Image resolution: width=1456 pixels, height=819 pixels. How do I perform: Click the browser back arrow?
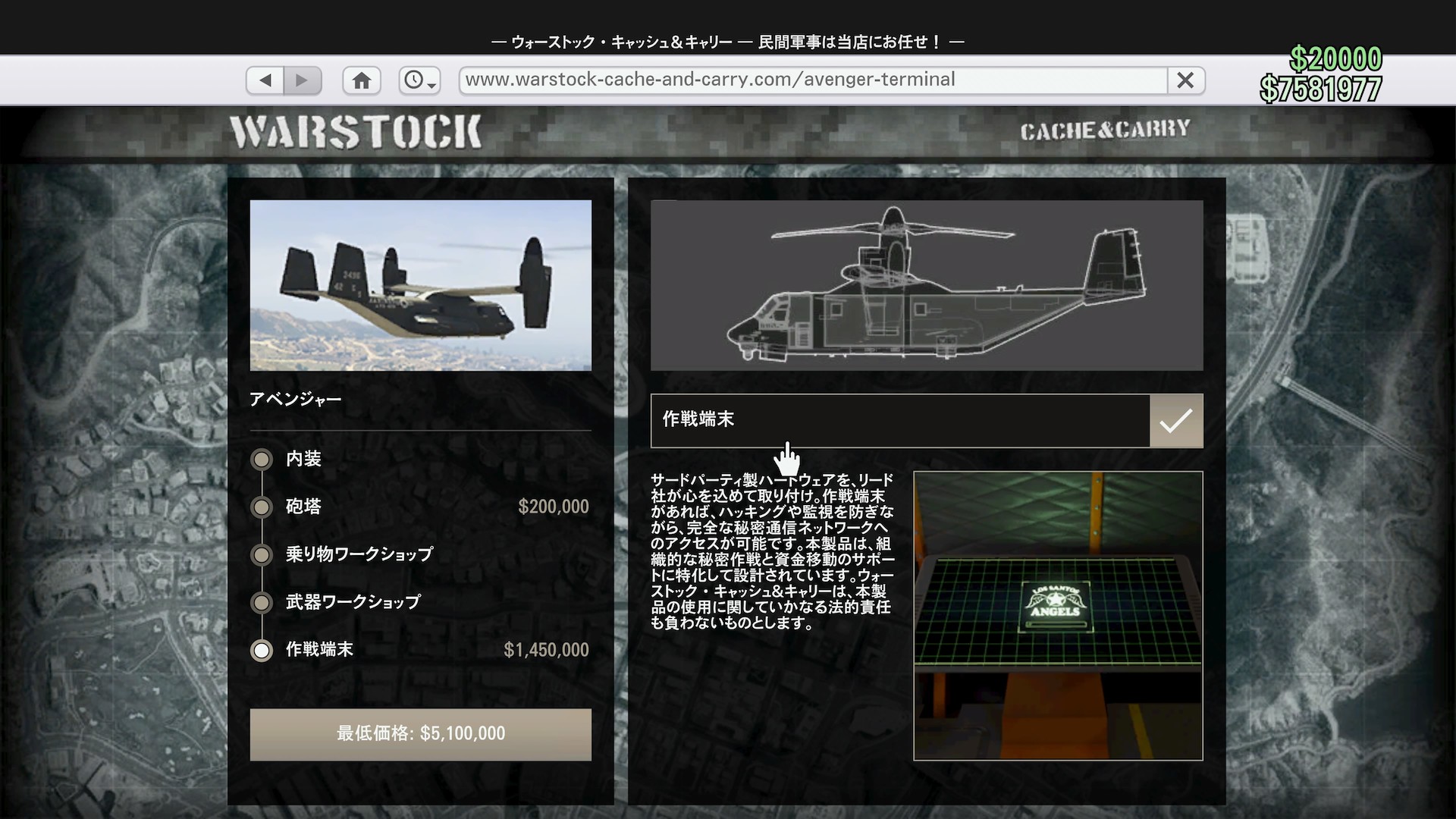coord(265,80)
